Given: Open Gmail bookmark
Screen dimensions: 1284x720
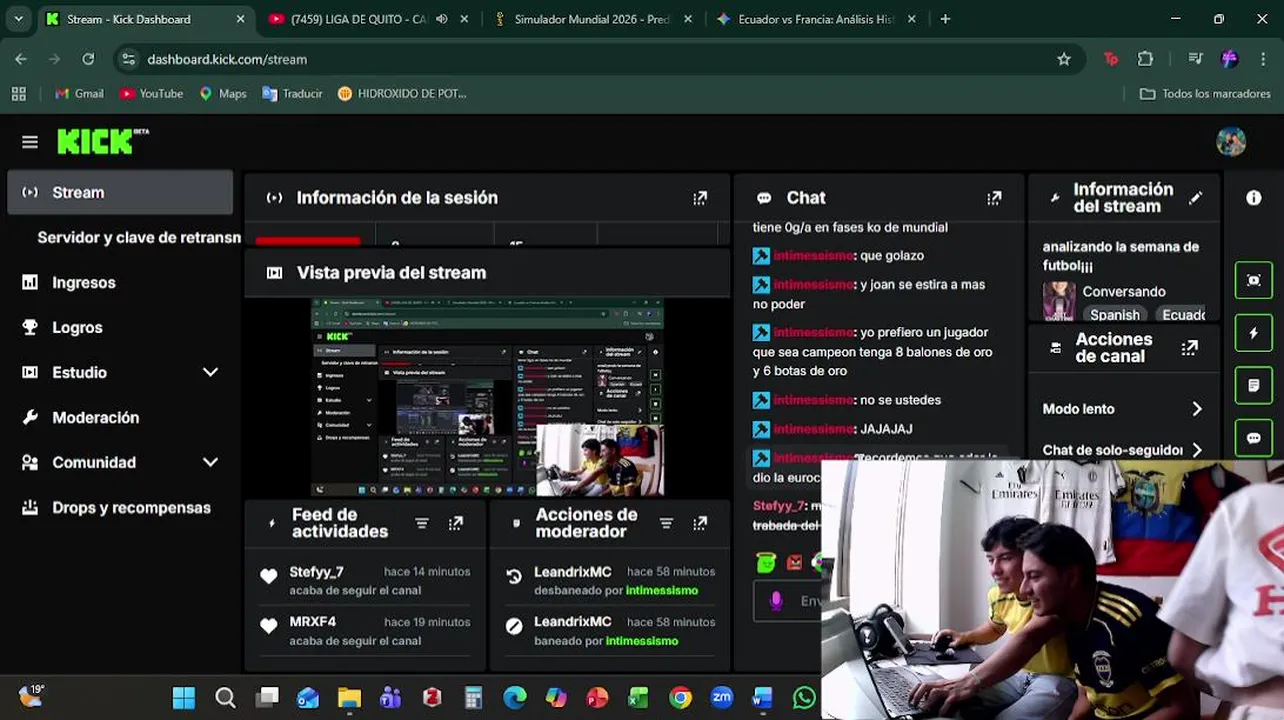Looking at the screenshot, I should click(79, 93).
